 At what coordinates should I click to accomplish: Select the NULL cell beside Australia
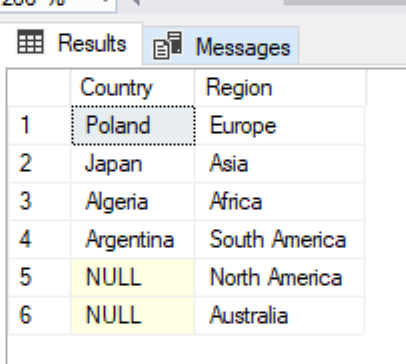pos(133,315)
